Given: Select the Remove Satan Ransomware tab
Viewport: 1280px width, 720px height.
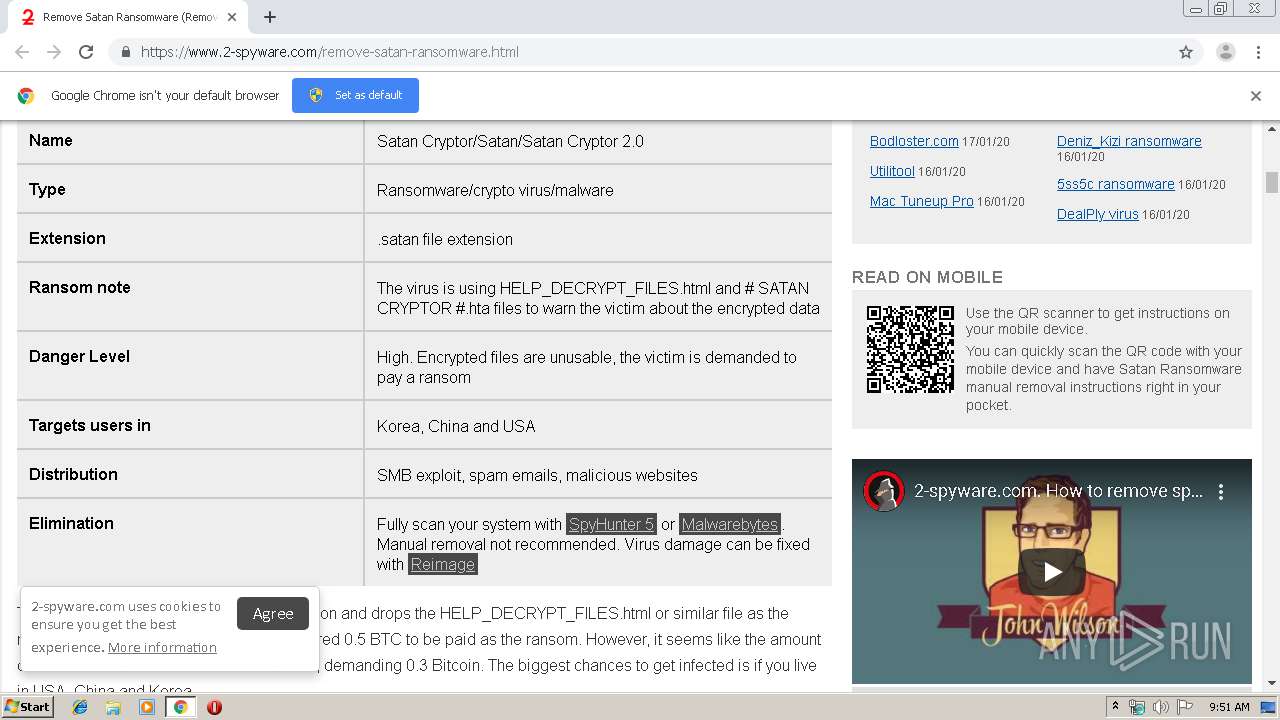Looking at the screenshot, I should [130, 17].
